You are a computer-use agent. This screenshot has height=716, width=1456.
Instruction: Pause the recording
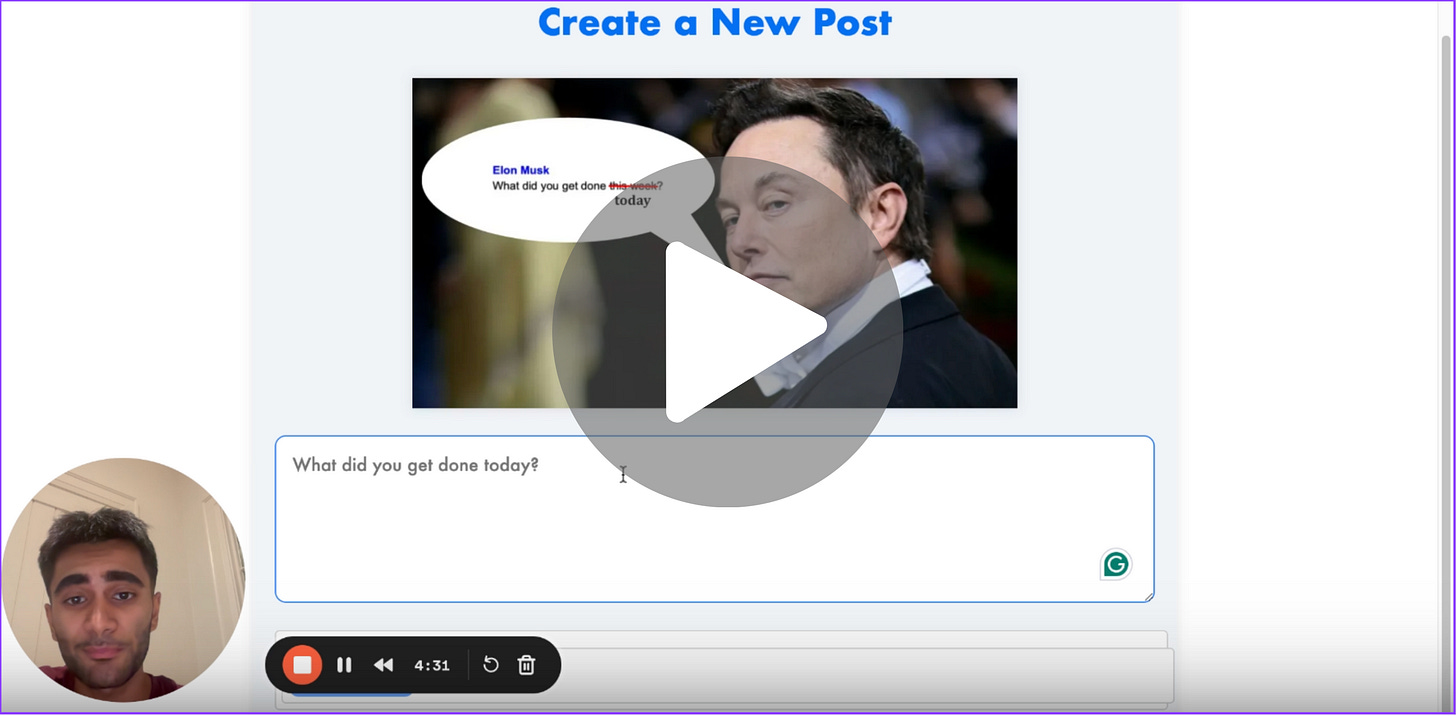pos(344,665)
